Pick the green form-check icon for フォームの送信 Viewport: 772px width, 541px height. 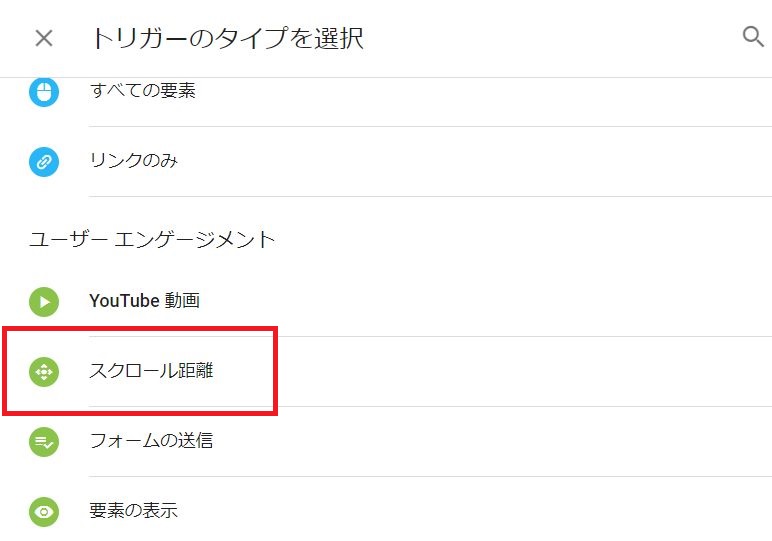tap(44, 442)
